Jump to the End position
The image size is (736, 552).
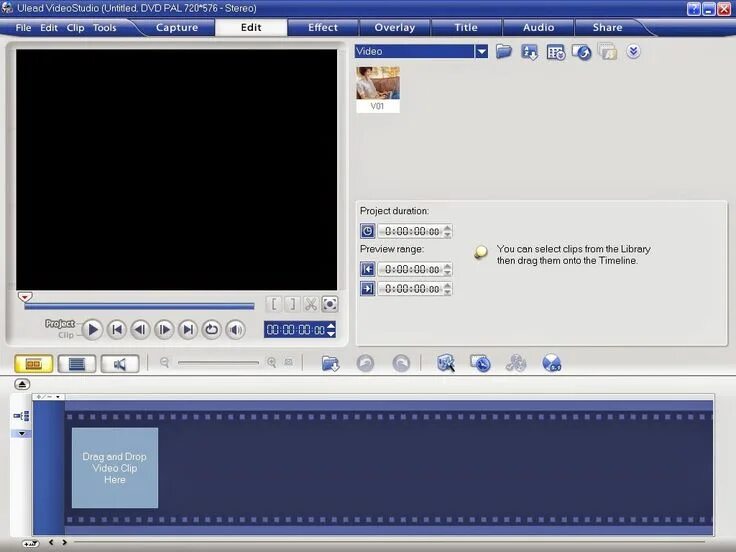(188, 330)
